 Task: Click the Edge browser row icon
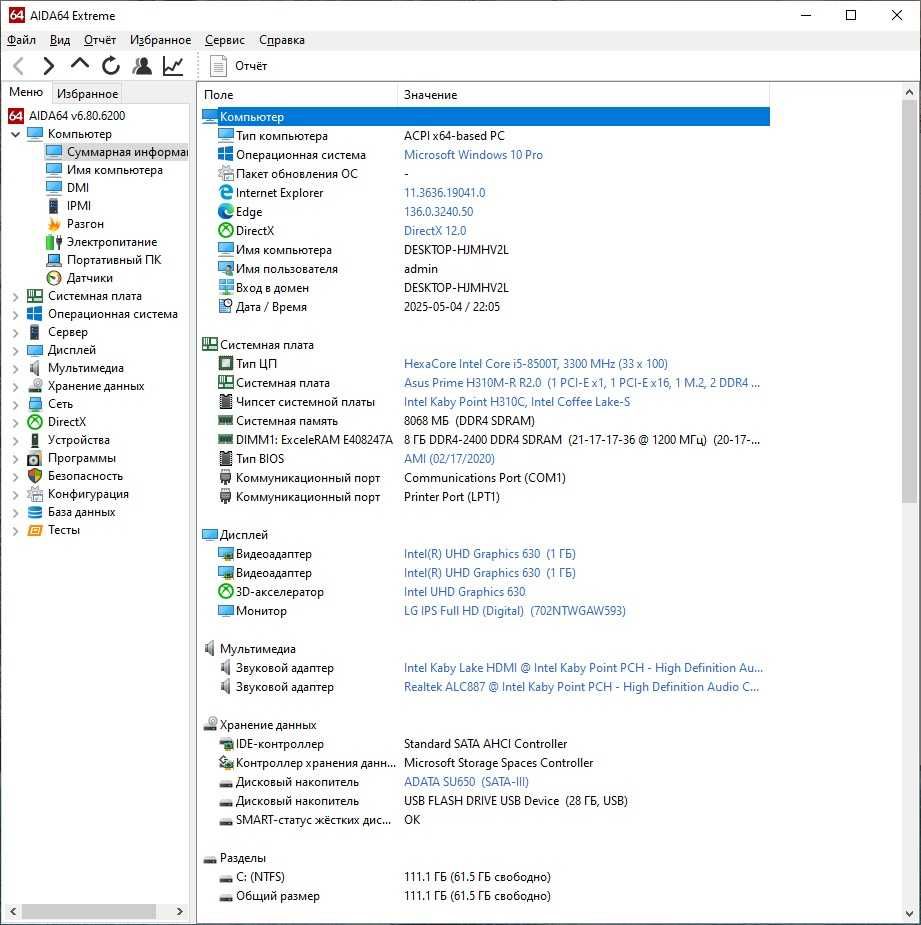[x=225, y=211]
